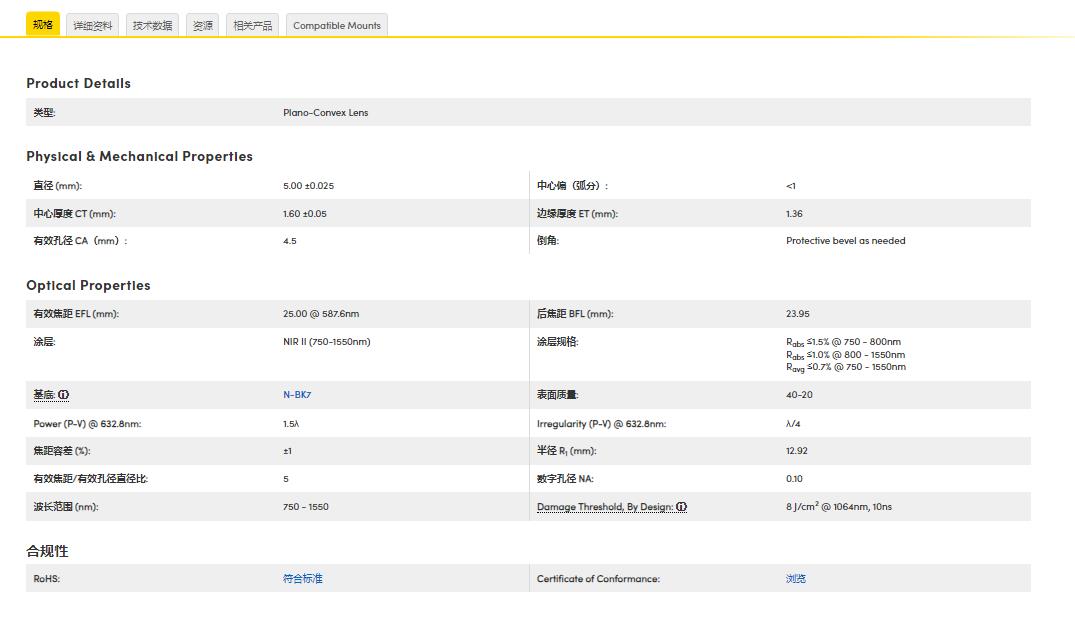
Task: Click the Physical & Mechanical Properties heading
Action: [x=139, y=156]
